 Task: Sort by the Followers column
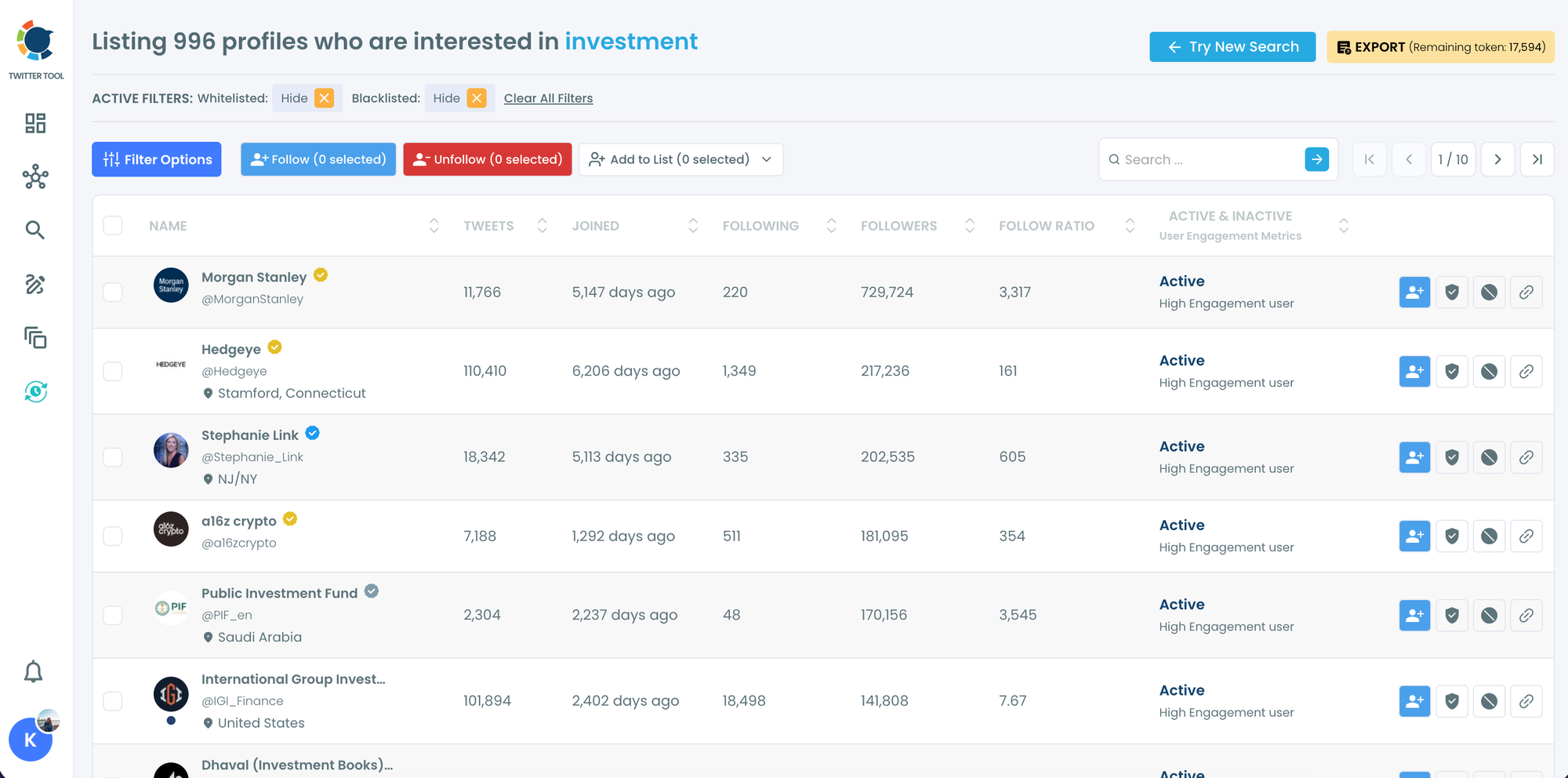pyautogui.click(x=969, y=226)
